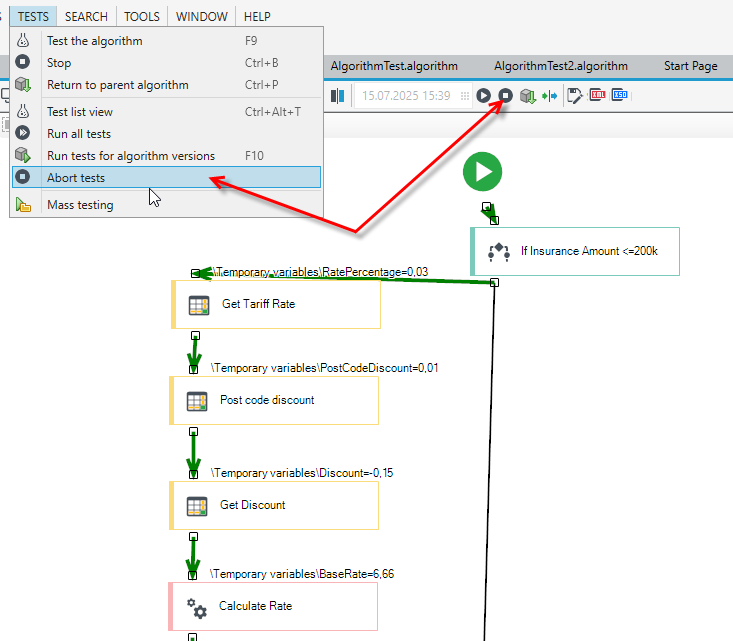Image resolution: width=733 pixels, height=641 pixels.
Task: Switch to AlgorithmTest.algorithm tab
Action: pos(394,66)
